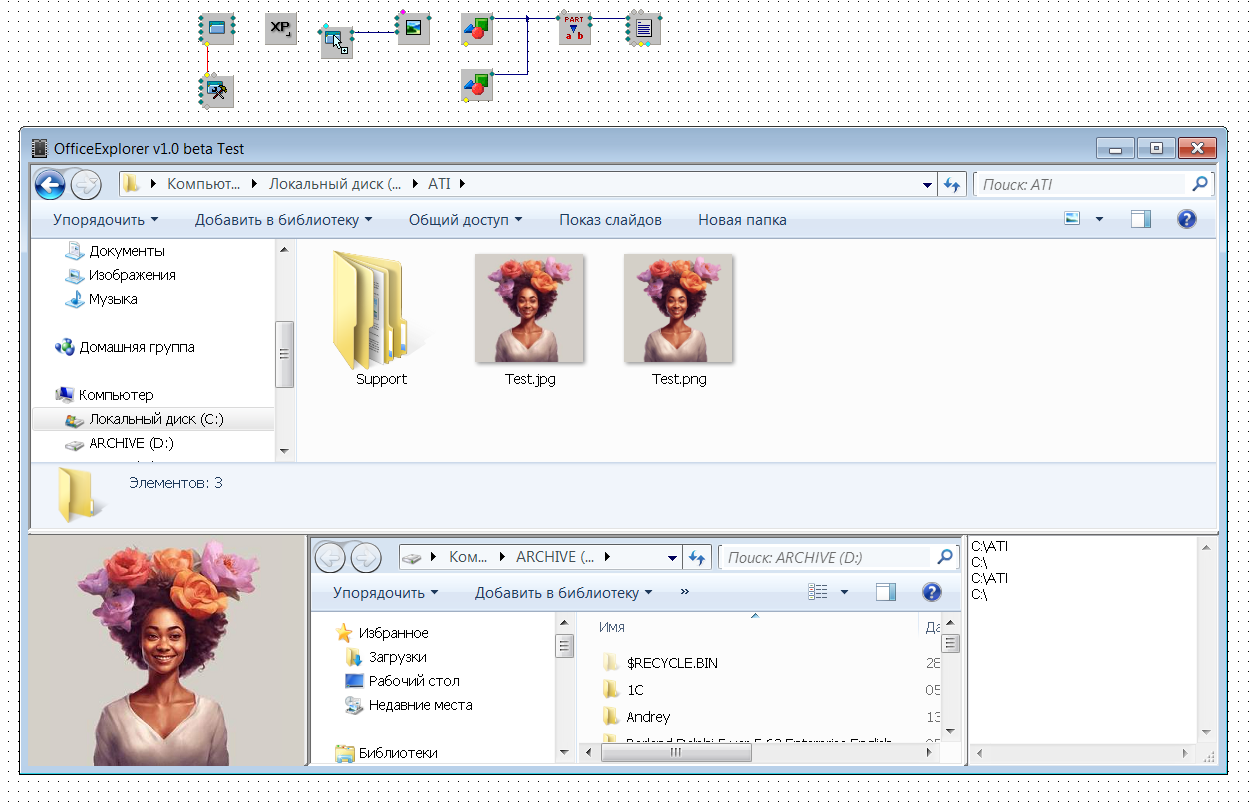Click the Новая папка button

click(742, 219)
